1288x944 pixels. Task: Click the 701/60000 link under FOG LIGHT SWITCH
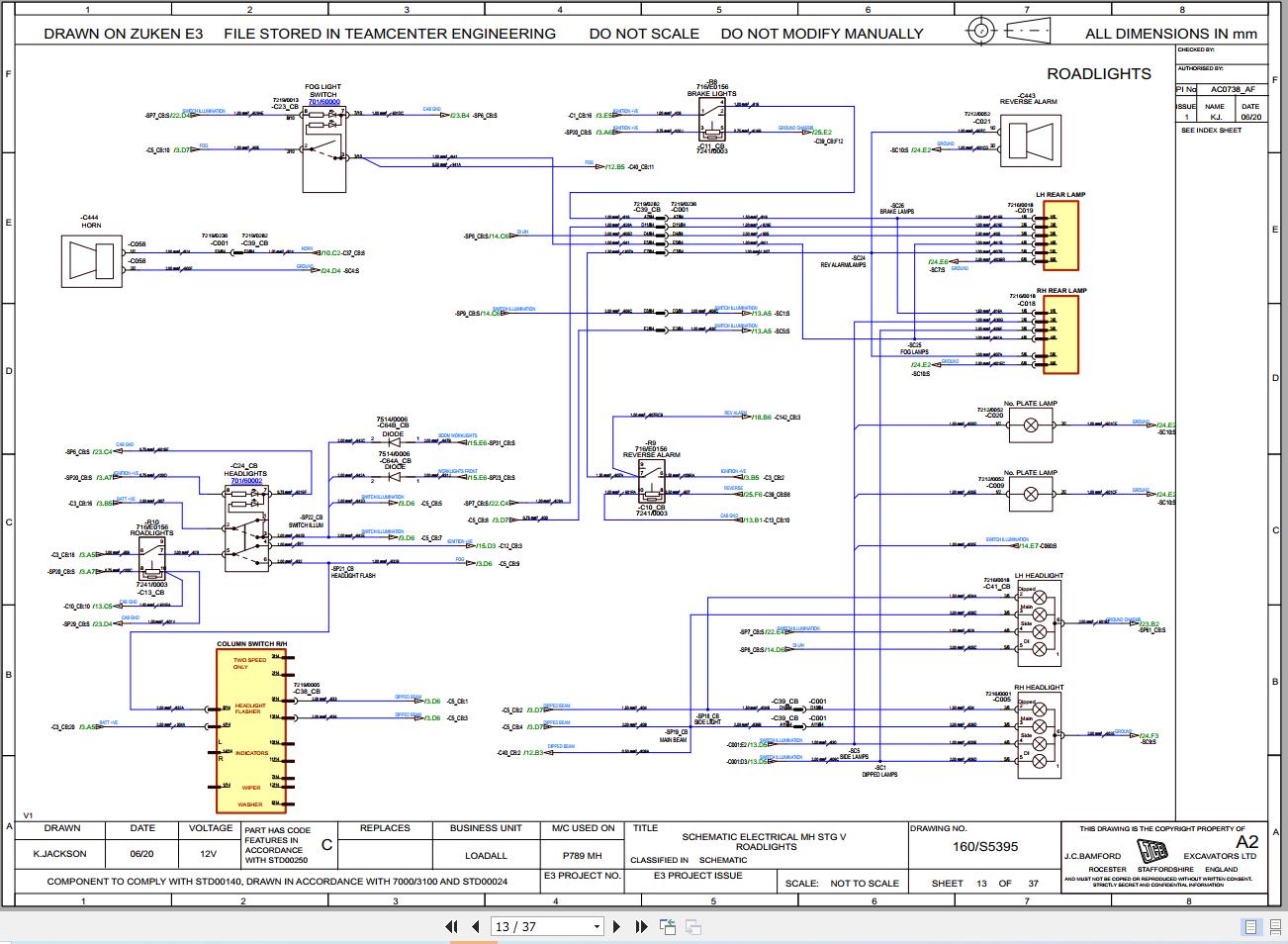(323, 102)
